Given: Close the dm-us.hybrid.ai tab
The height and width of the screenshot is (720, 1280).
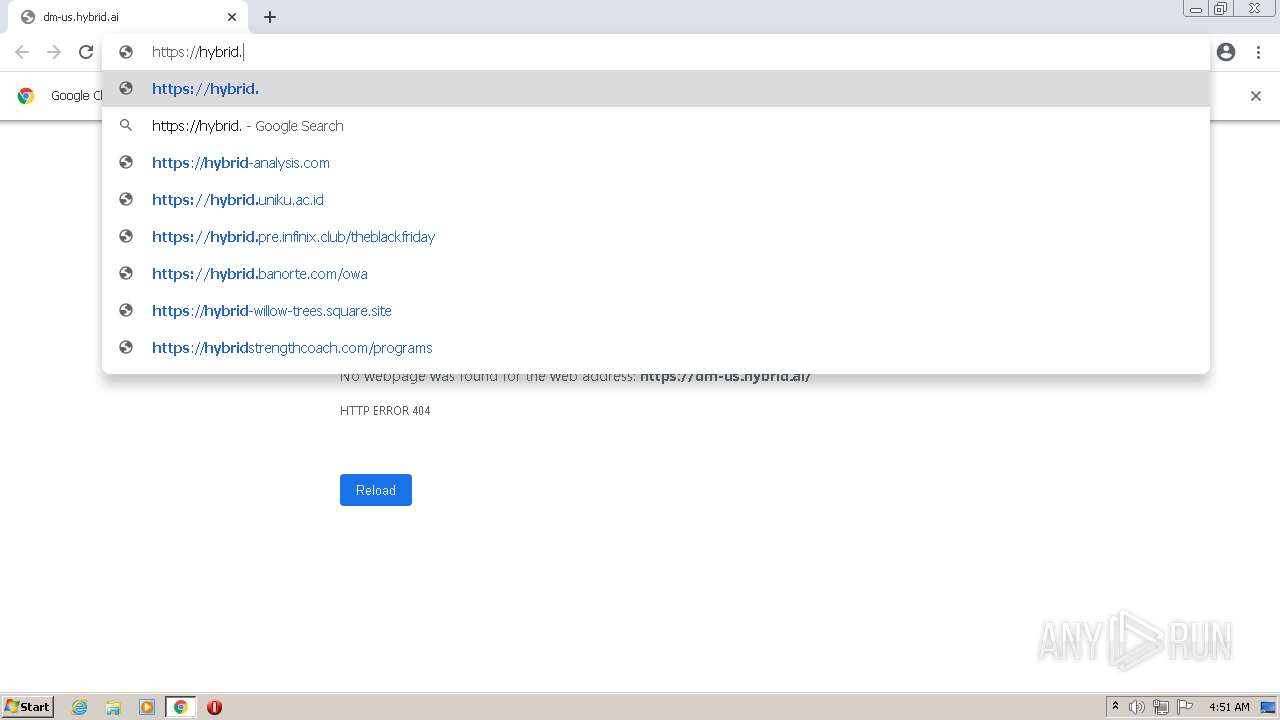Looking at the screenshot, I should 232,17.
